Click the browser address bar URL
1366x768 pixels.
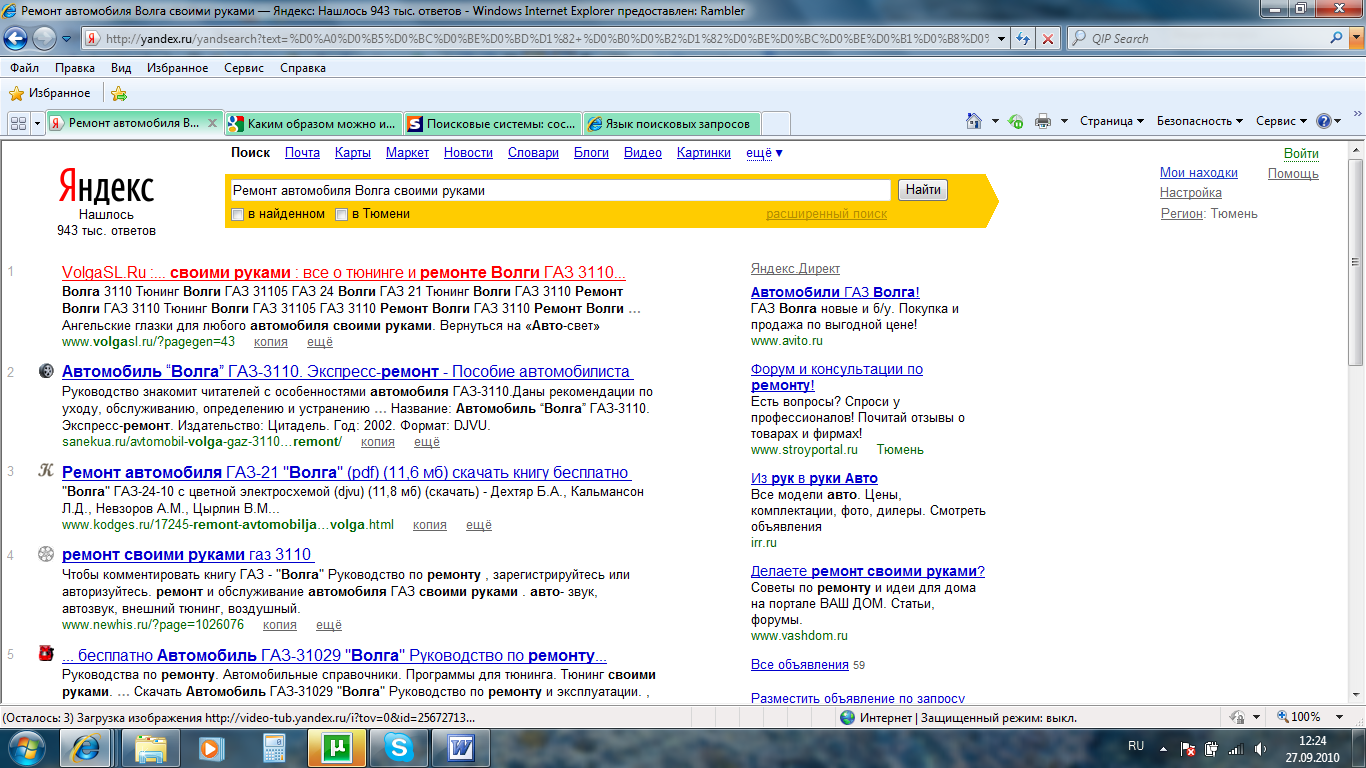pos(545,39)
